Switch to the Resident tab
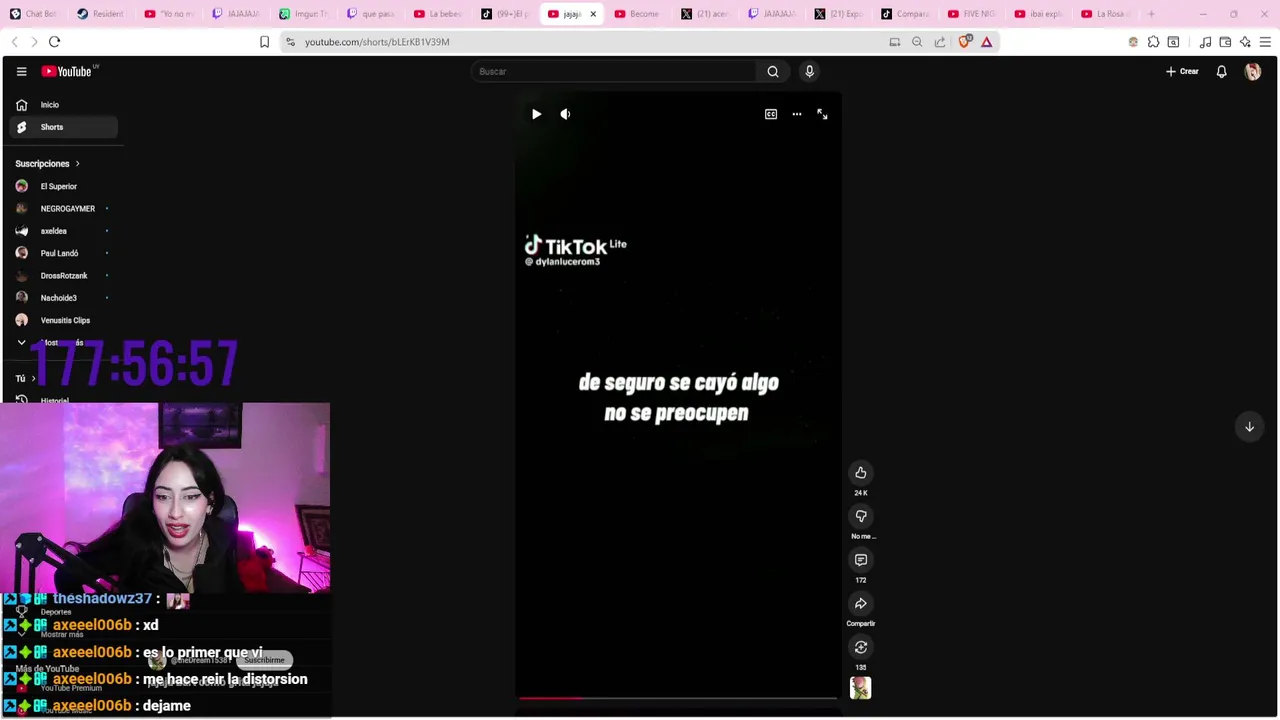The image size is (1280, 720). pyautogui.click(x=102, y=14)
